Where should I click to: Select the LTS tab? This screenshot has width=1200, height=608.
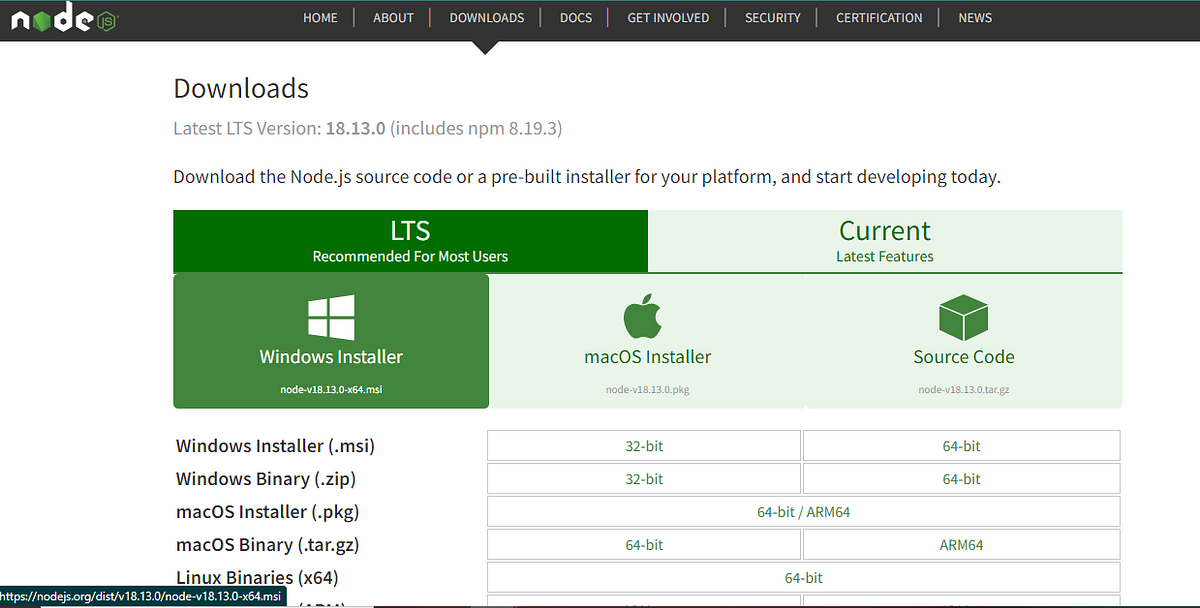(410, 240)
